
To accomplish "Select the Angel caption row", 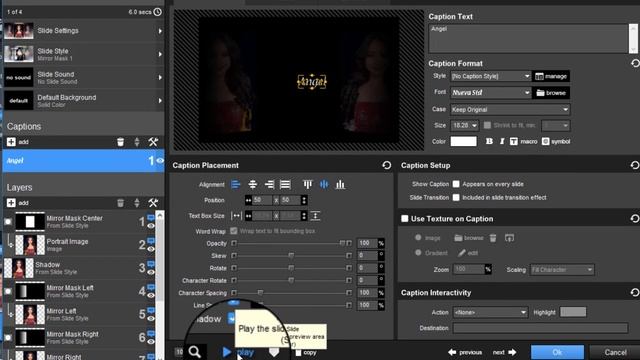I will pyautogui.click(x=83, y=160).
